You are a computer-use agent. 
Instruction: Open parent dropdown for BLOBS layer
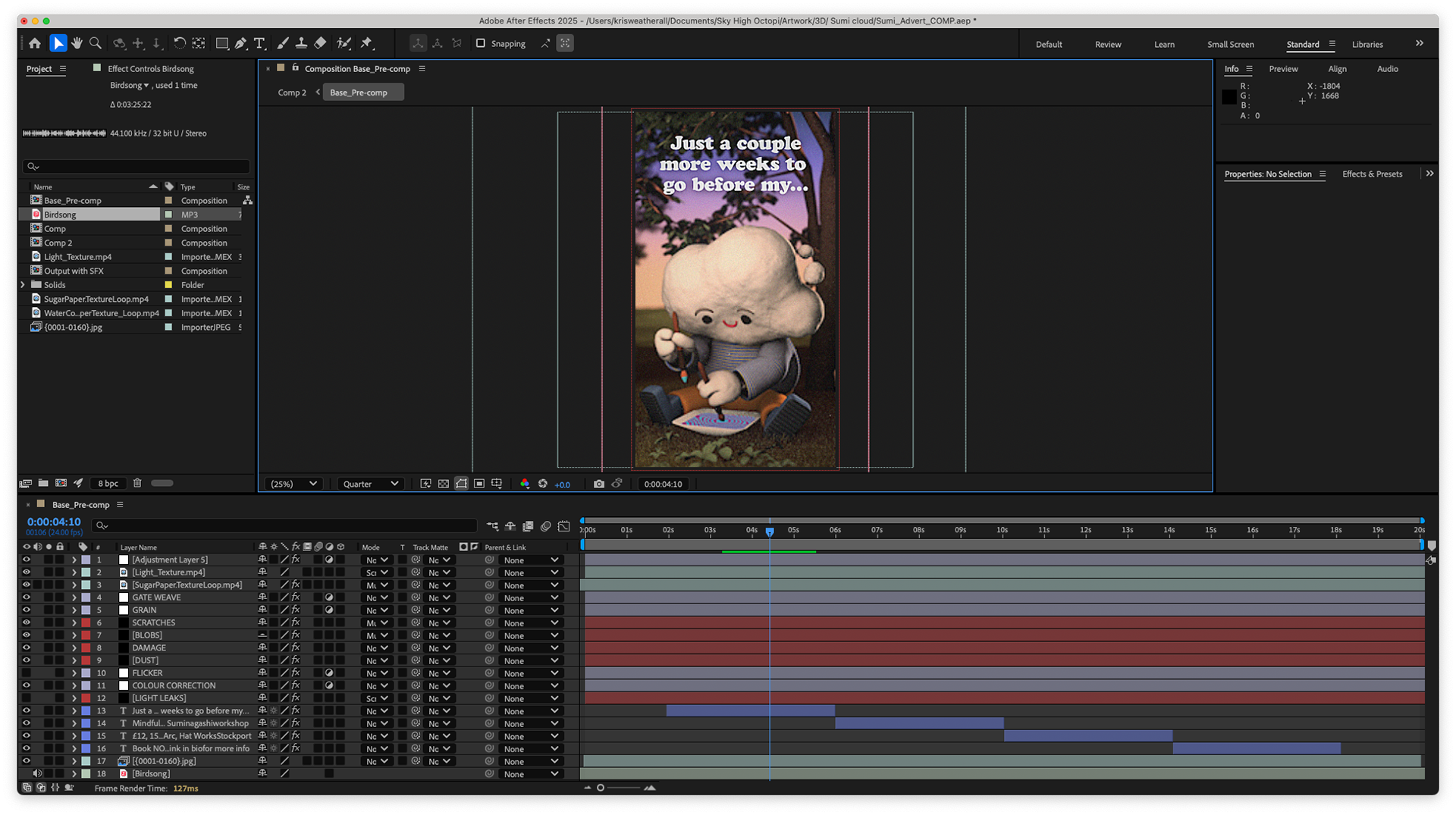[531, 635]
